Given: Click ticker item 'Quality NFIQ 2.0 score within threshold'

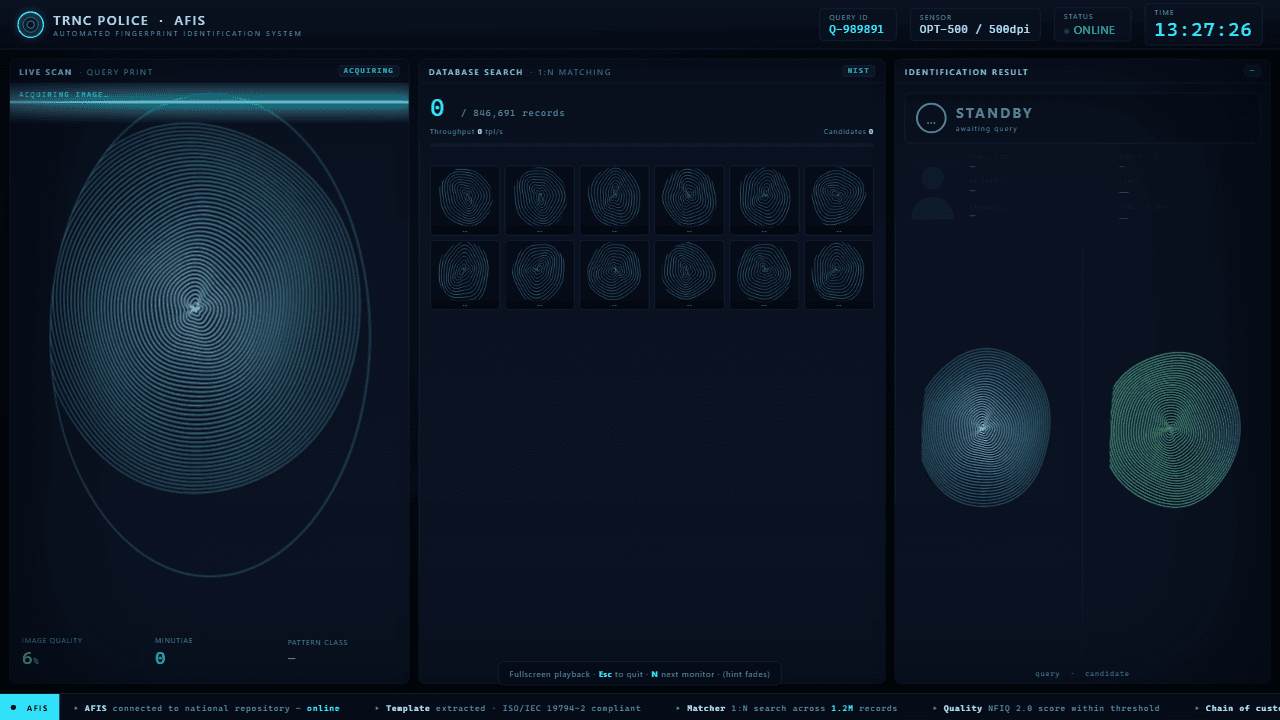Looking at the screenshot, I should [x=1051, y=708].
